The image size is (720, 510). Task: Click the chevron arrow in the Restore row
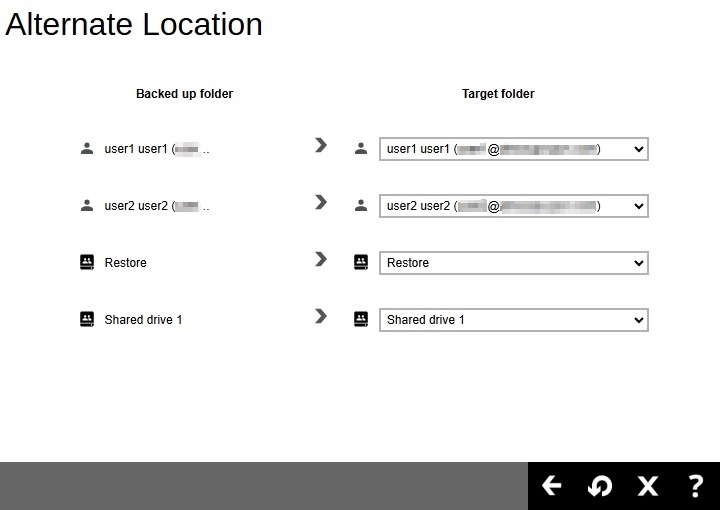[x=320, y=259]
